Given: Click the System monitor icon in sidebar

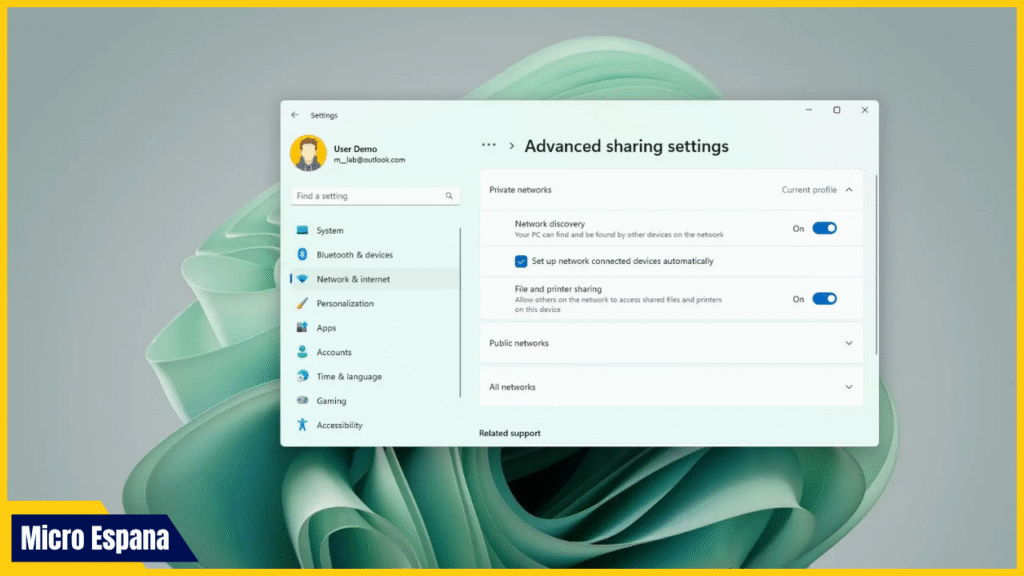Looking at the screenshot, I should click(302, 231).
